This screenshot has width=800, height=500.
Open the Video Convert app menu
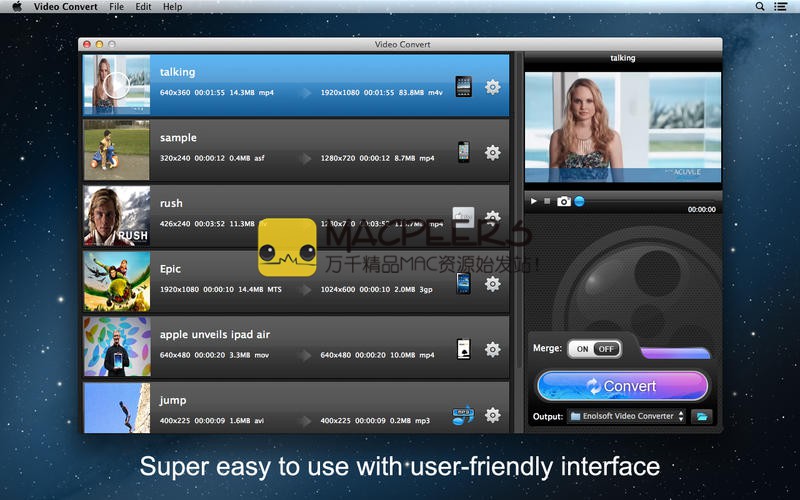pyautogui.click(x=65, y=7)
